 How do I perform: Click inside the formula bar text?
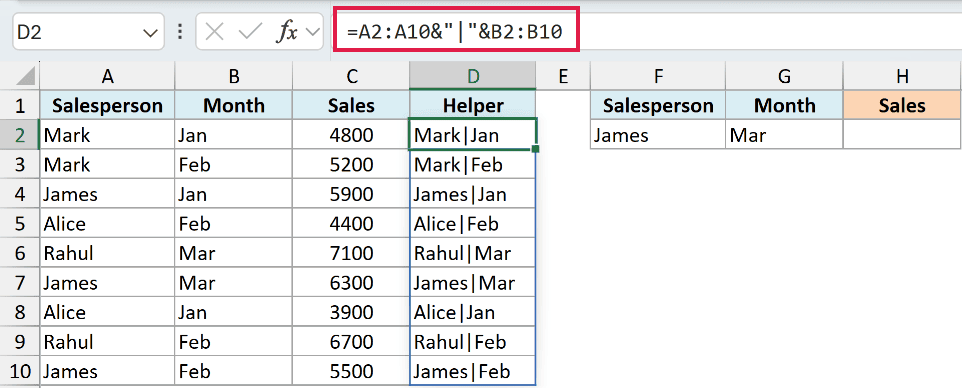point(454,33)
